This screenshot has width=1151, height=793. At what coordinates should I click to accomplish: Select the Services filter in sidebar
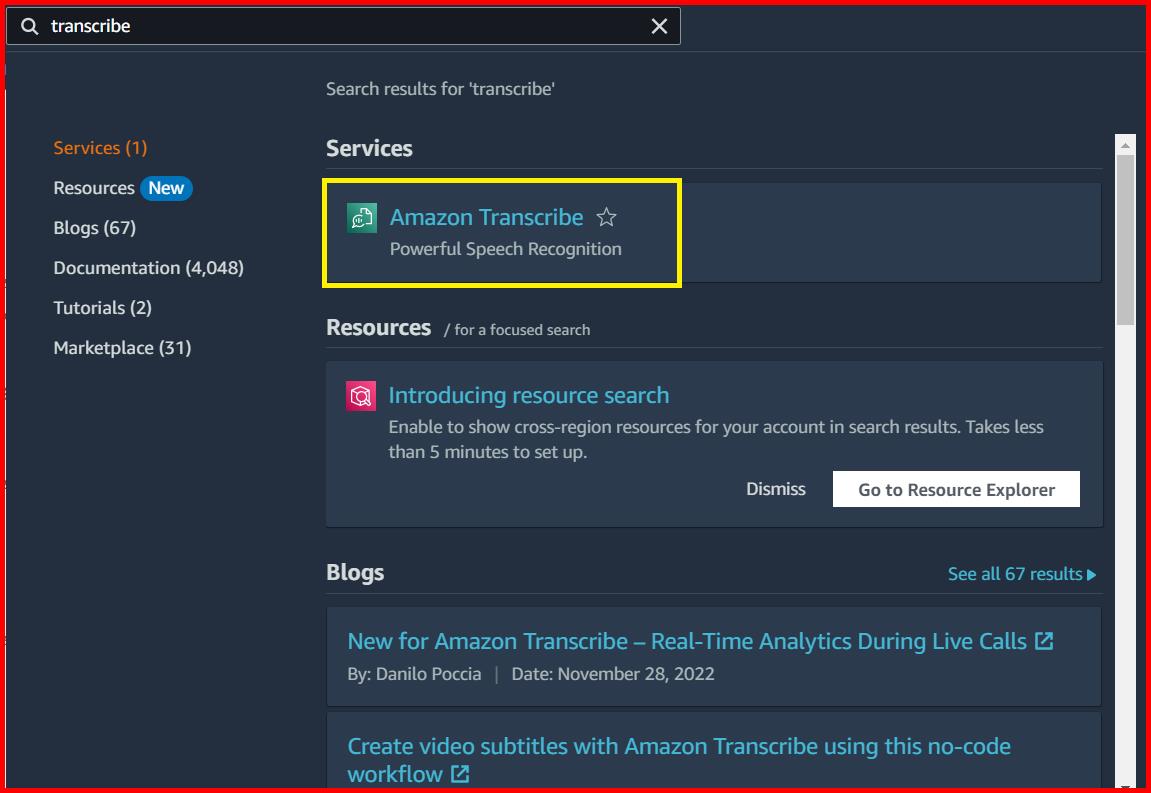point(100,147)
